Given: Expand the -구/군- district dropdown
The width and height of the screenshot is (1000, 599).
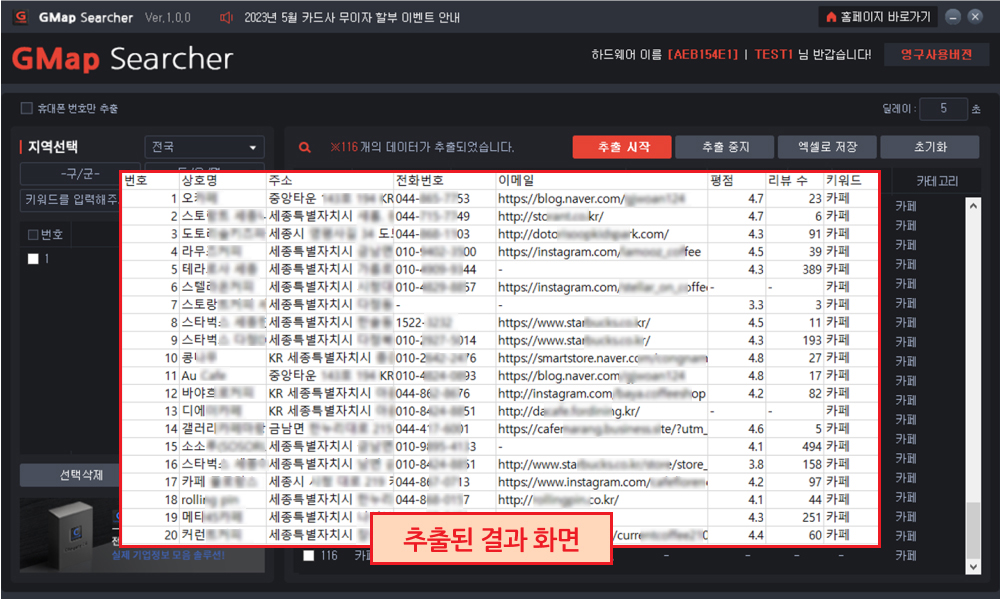Looking at the screenshot, I should 79,173.
